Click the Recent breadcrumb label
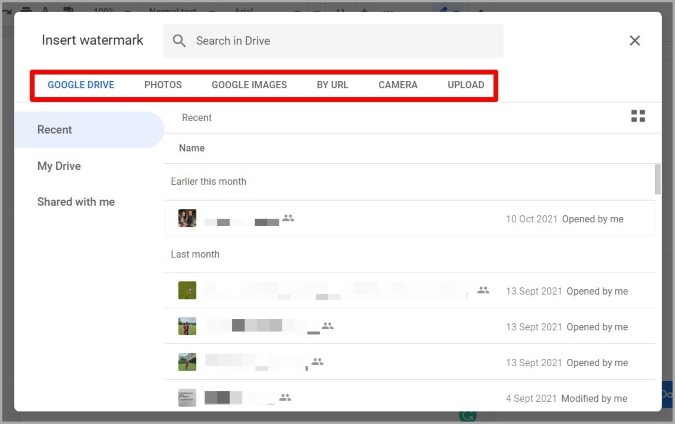The width and height of the screenshot is (675, 424). tap(197, 118)
